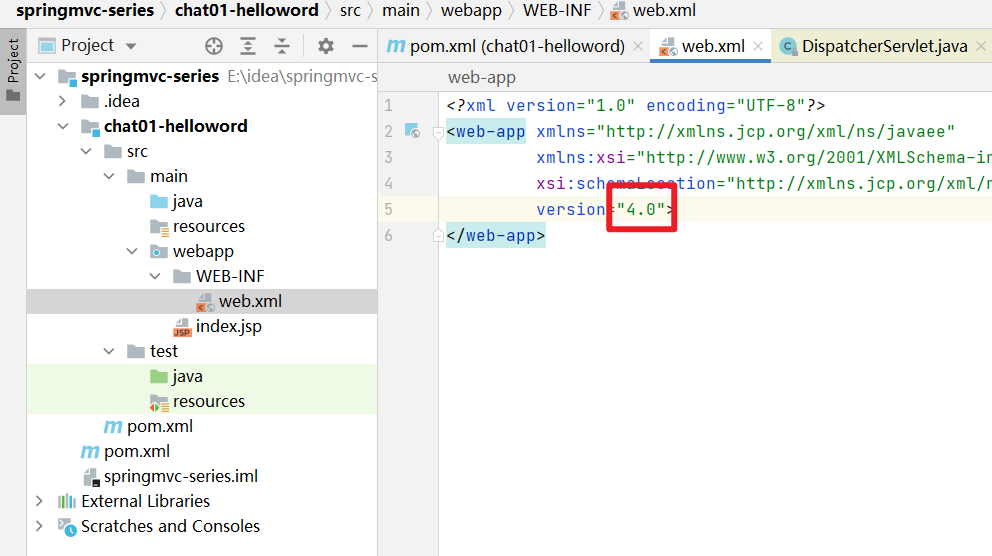
Task: Collapse the springmvc-series root node
Action: (40, 77)
